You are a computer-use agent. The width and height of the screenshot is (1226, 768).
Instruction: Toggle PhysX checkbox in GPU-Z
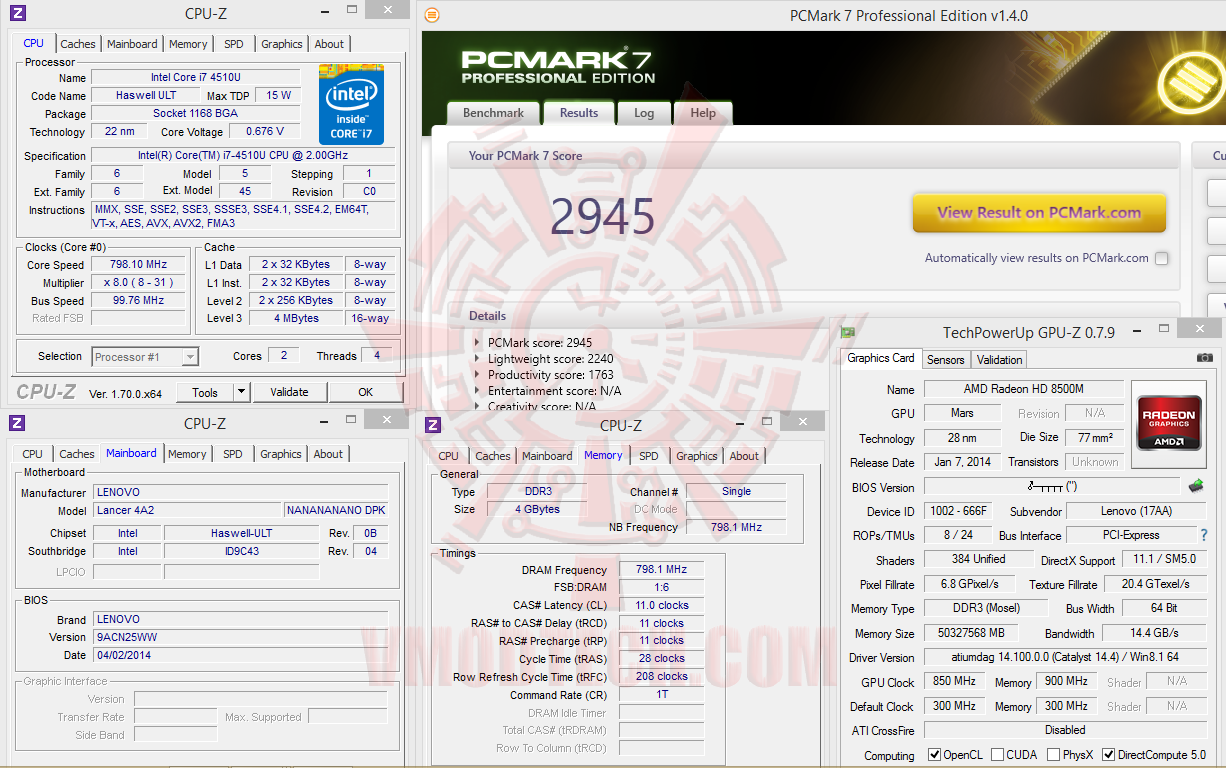coord(1054,755)
